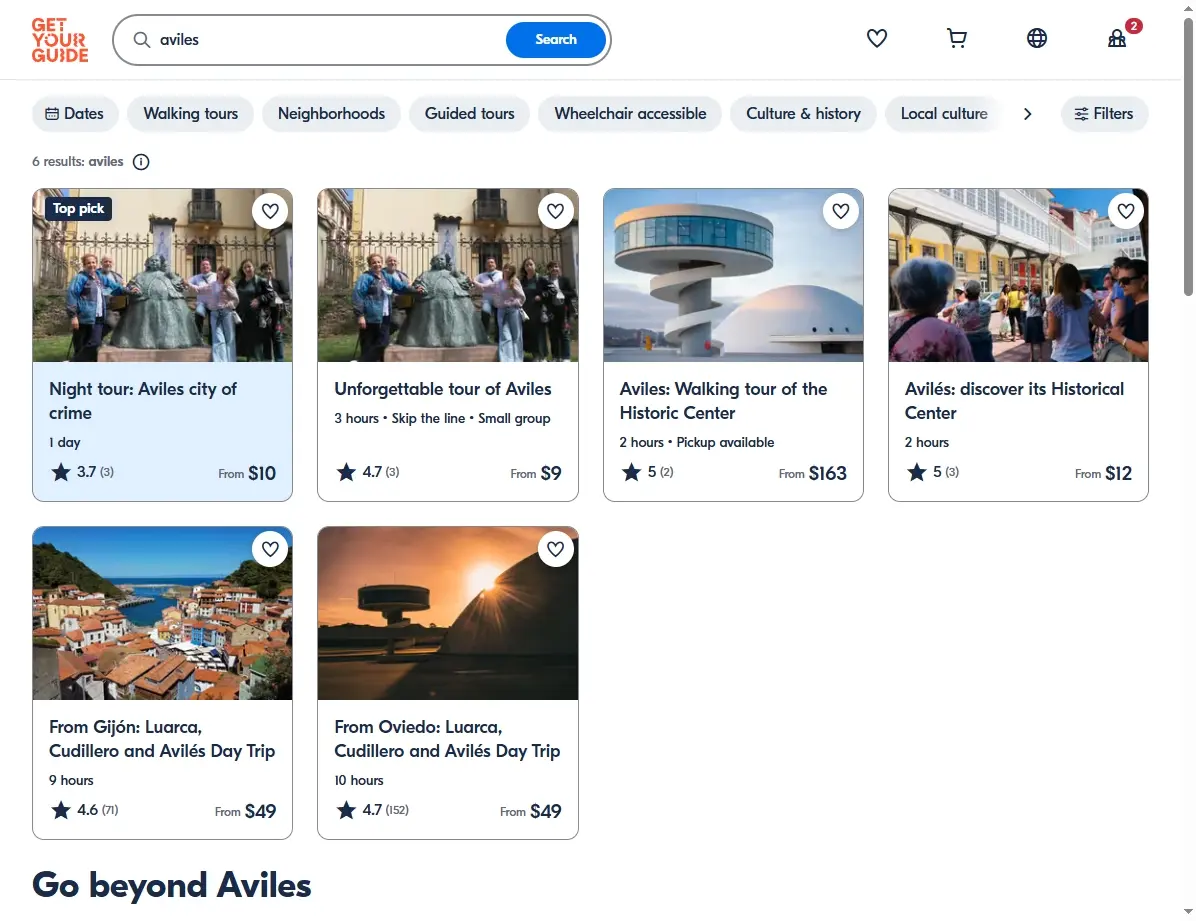Screen dimensions: 1196x921
Task: Open Unforgettable tour of Aviles title
Action: coord(442,389)
